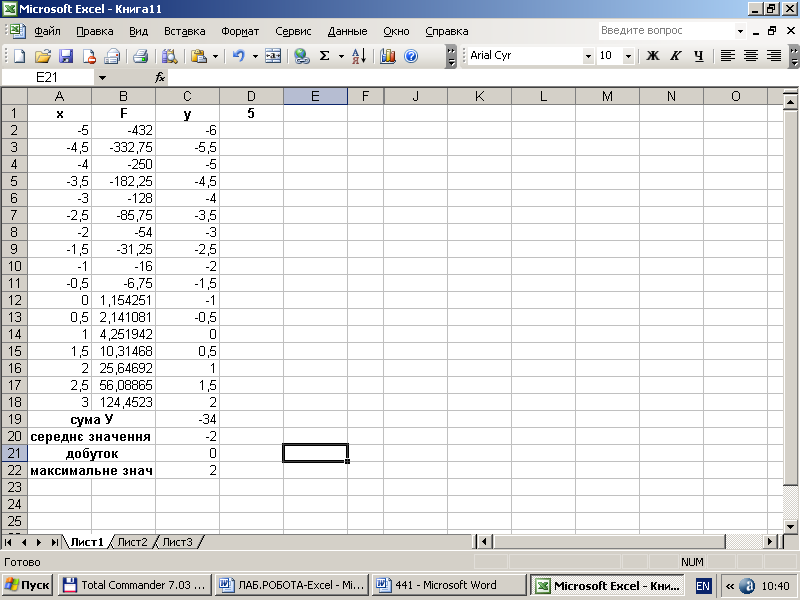Save the workbook with the floppy icon
This screenshot has width=800, height=600.
click(66, 56)
